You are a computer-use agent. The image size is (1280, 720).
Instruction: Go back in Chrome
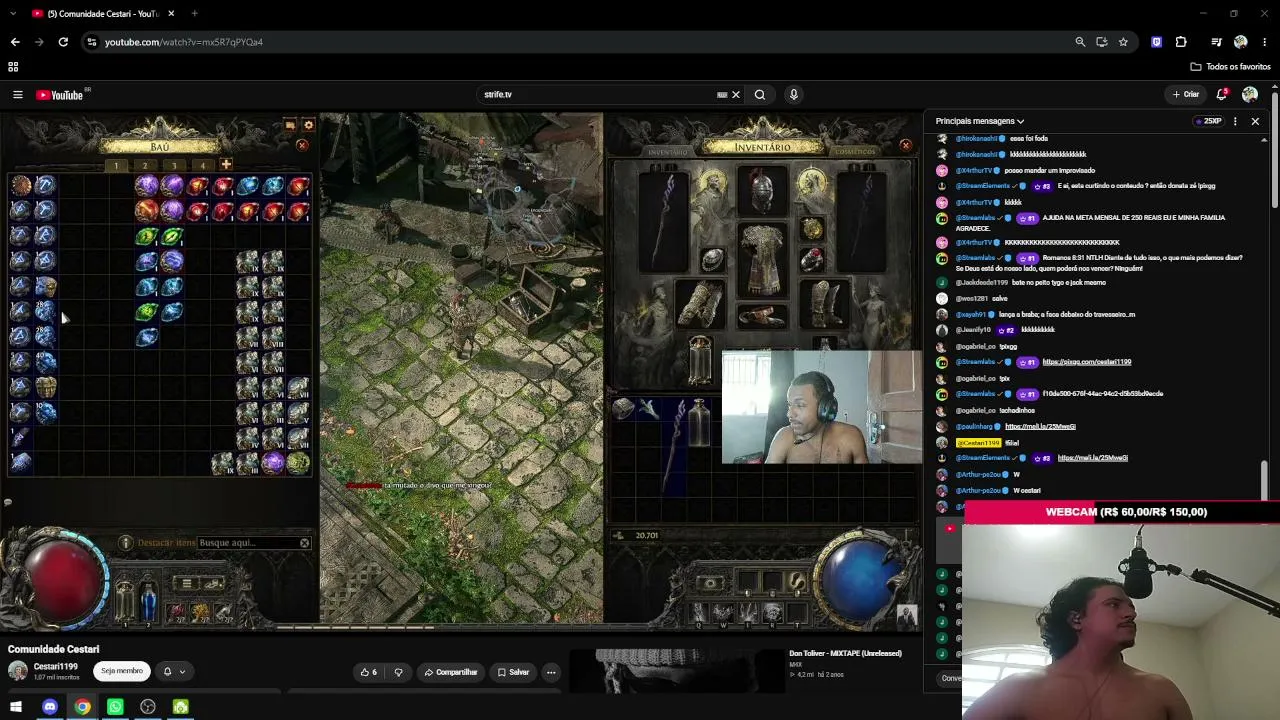[x=15, y=42]
